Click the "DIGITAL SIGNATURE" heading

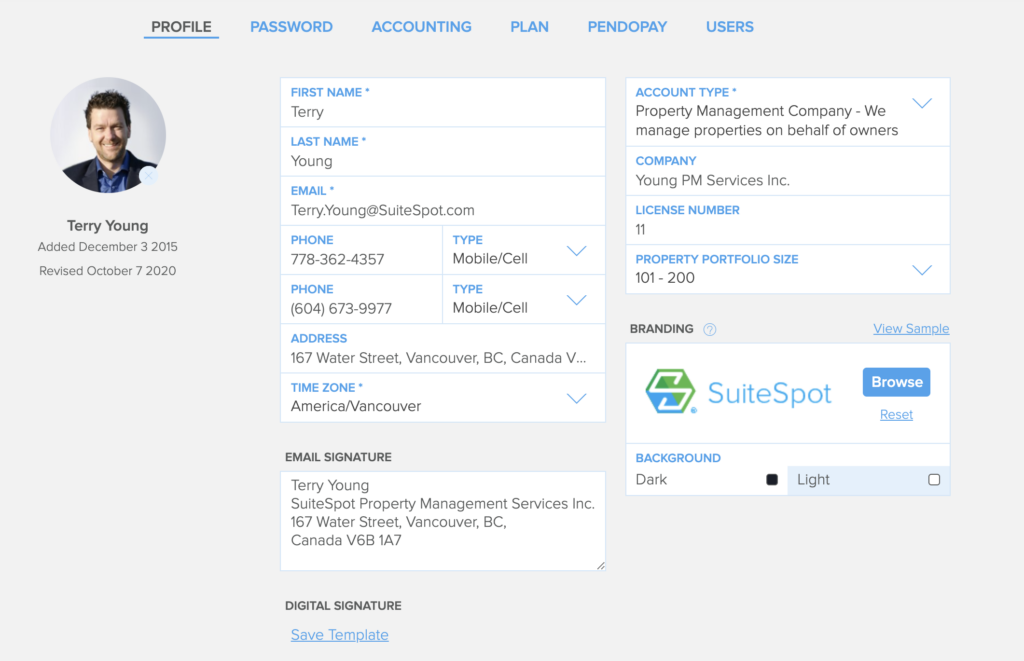pyautogui.click(x=344, y=606)
